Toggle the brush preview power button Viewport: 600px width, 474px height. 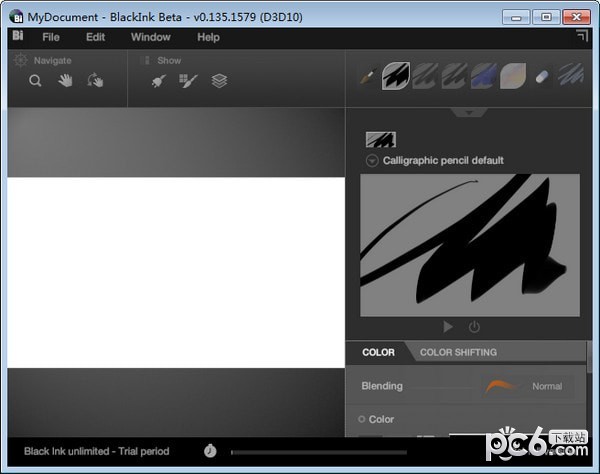474,327
